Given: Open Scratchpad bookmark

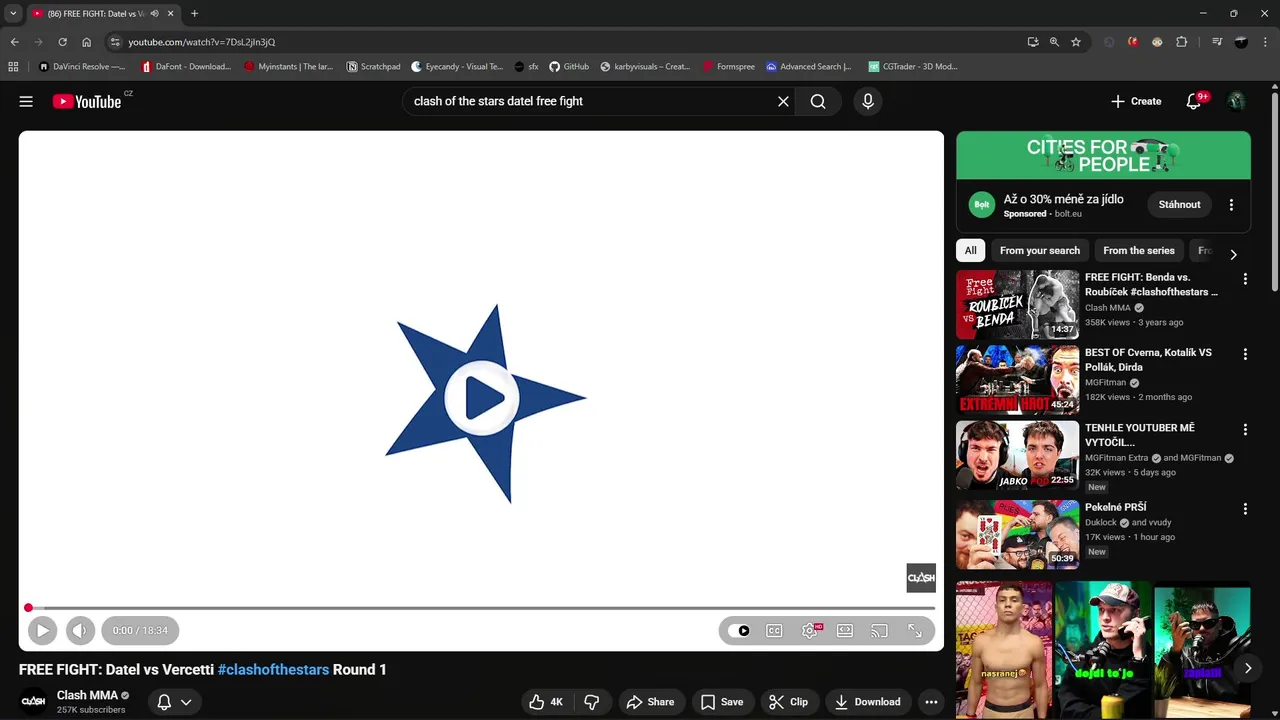Looking at the screenshot, I should coord(373,67).
